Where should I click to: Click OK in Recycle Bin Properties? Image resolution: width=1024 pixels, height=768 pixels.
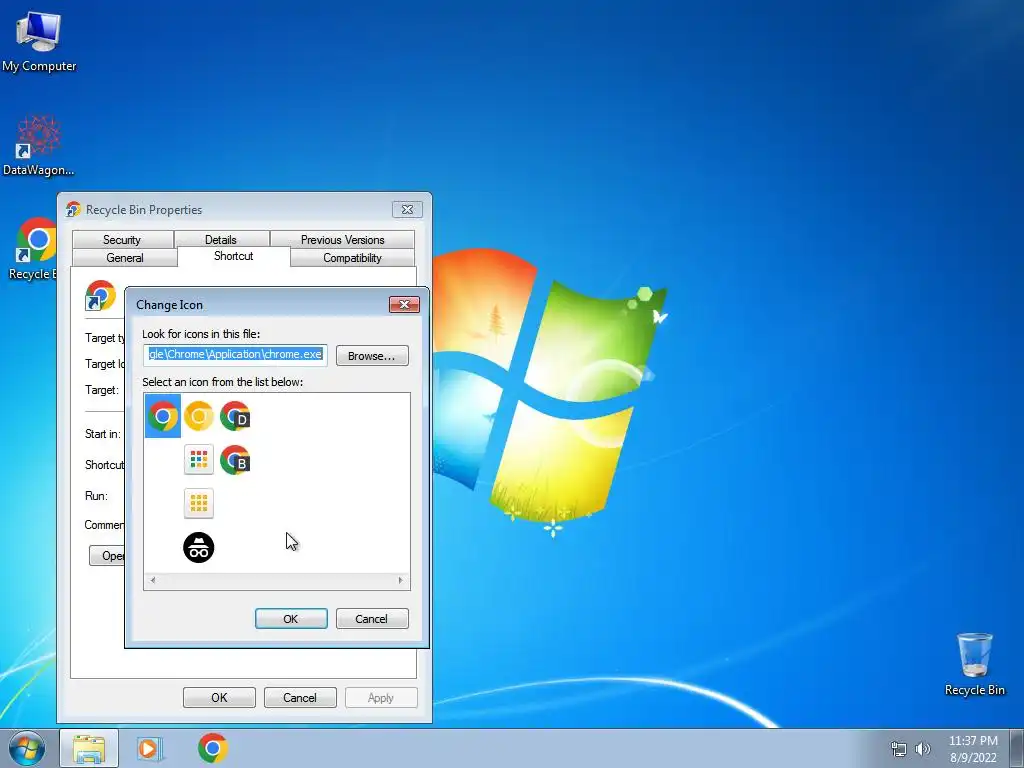coord(219,697)
